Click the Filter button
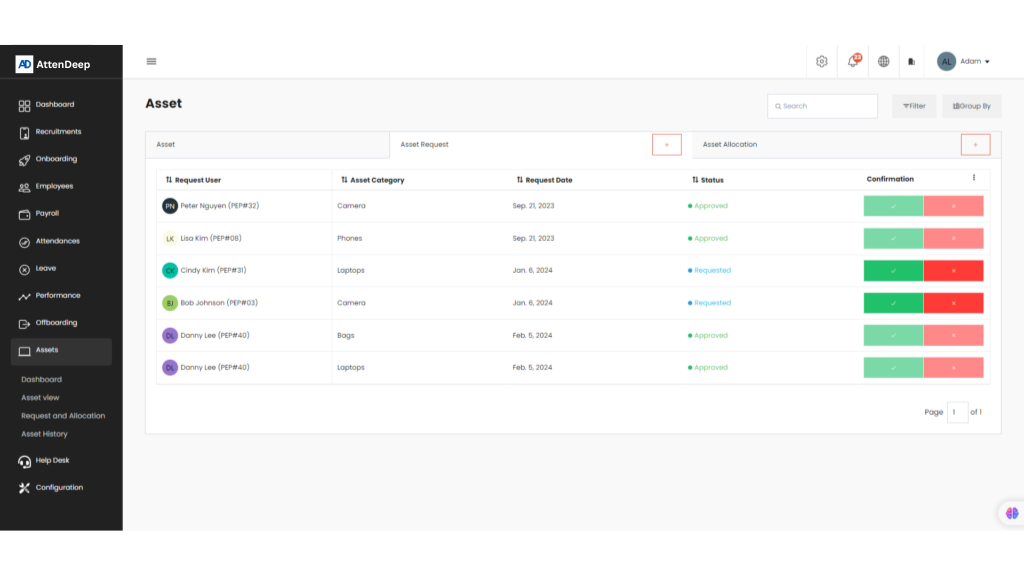1024x576 pixels. click(x=914, y=106)
